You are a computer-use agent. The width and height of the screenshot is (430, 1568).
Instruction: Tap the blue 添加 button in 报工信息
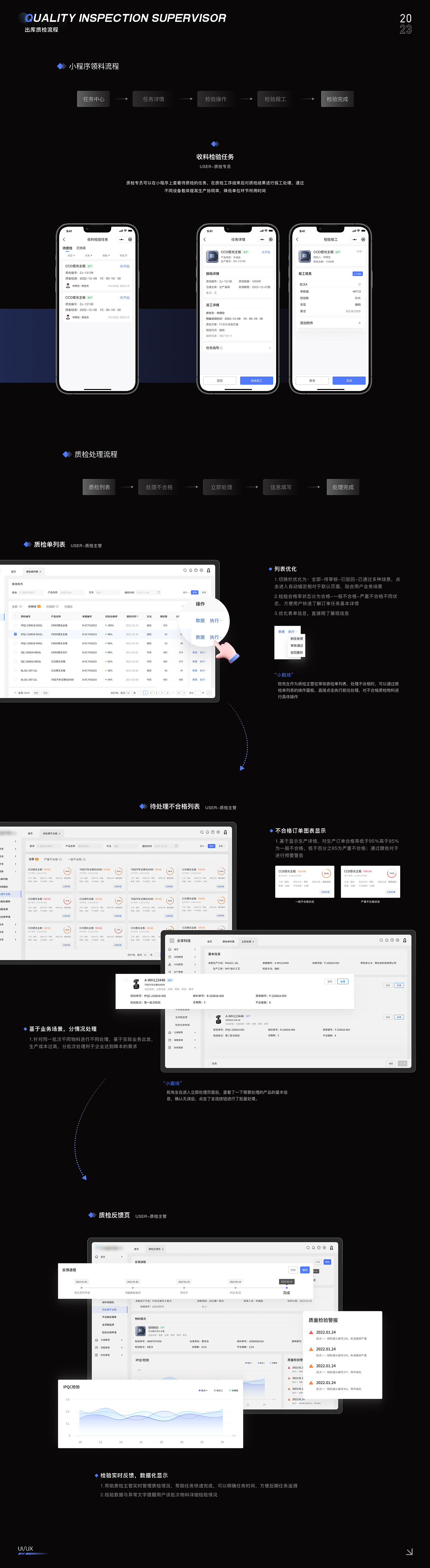(x=357, y=274)
